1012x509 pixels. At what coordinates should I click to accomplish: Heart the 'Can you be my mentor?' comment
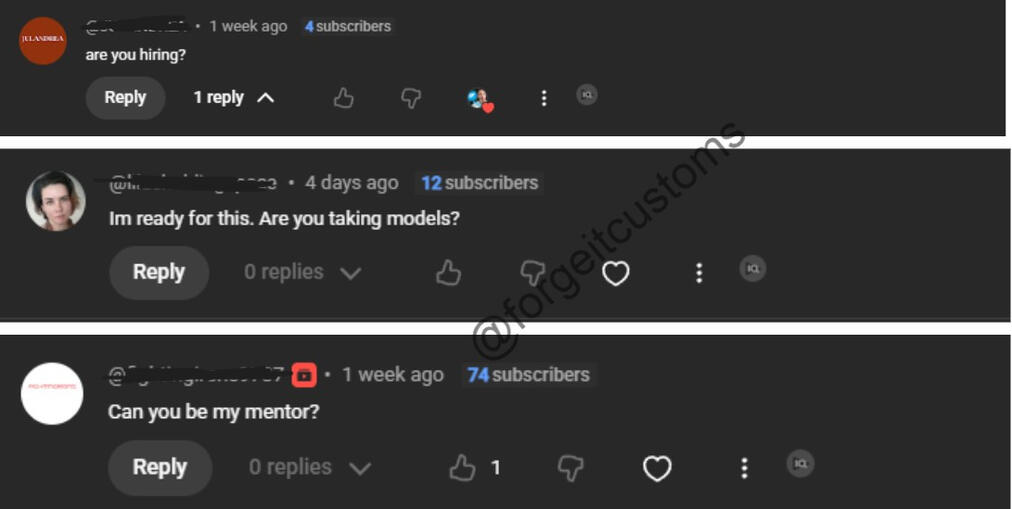click(x=657, y=468)
